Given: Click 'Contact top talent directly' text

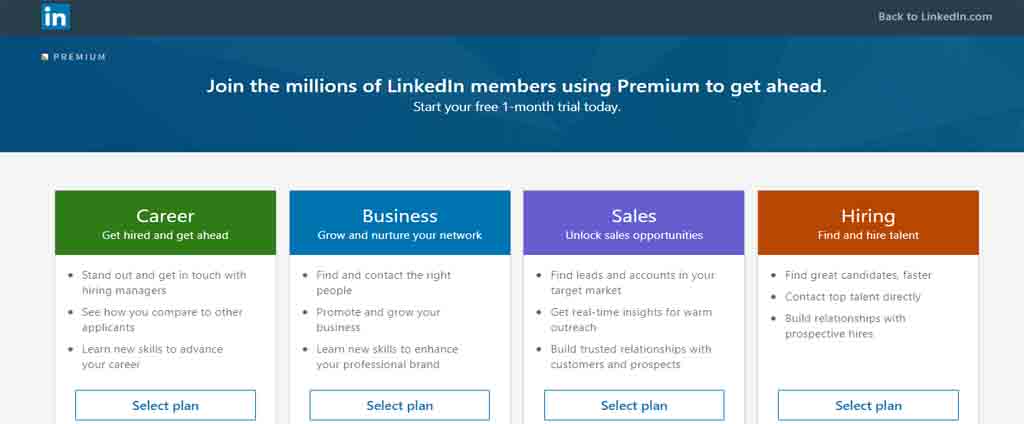Looking at the screenshot, I should [852, 297].
